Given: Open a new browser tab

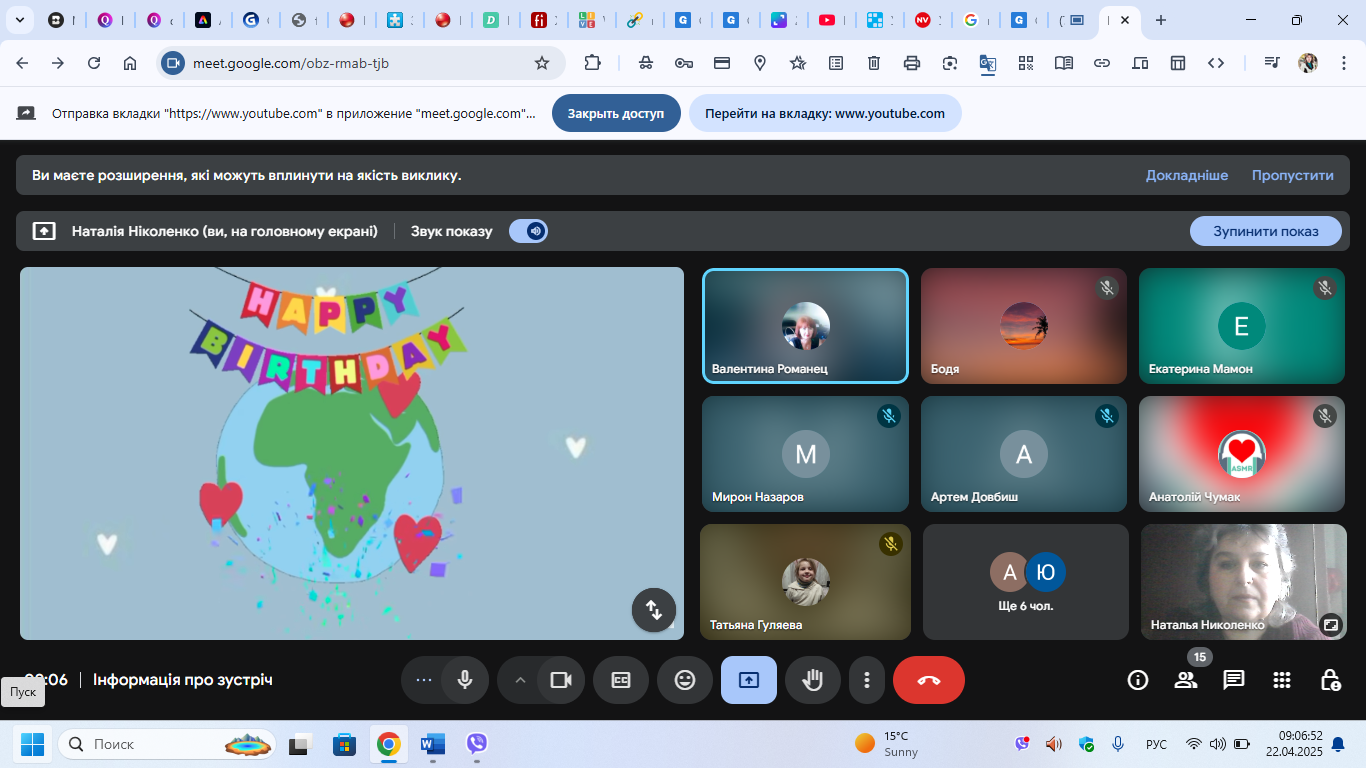Looking at the screenshot, I should coord(1161,20).
